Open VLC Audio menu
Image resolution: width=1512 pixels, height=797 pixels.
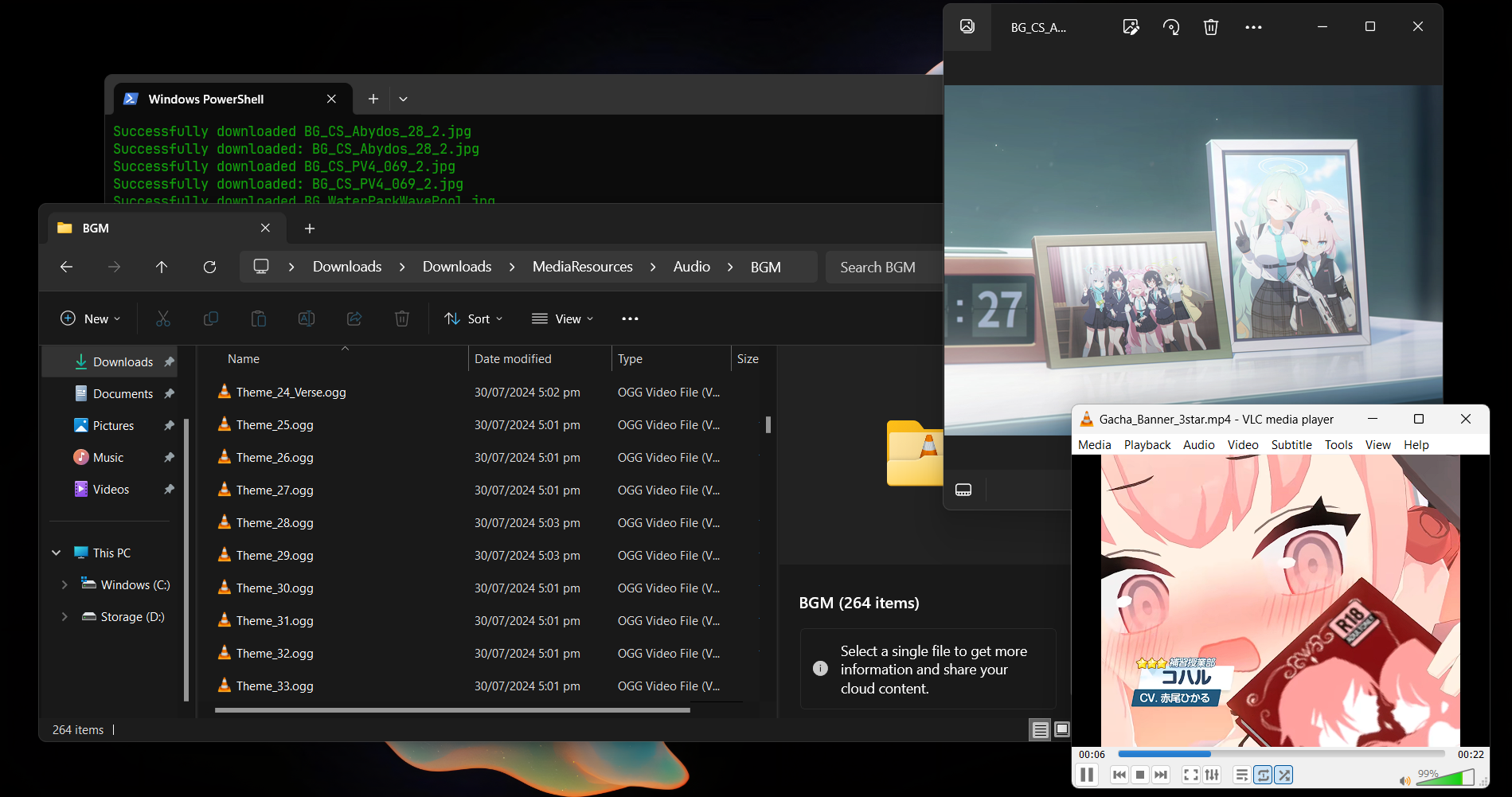(1199, 445)
